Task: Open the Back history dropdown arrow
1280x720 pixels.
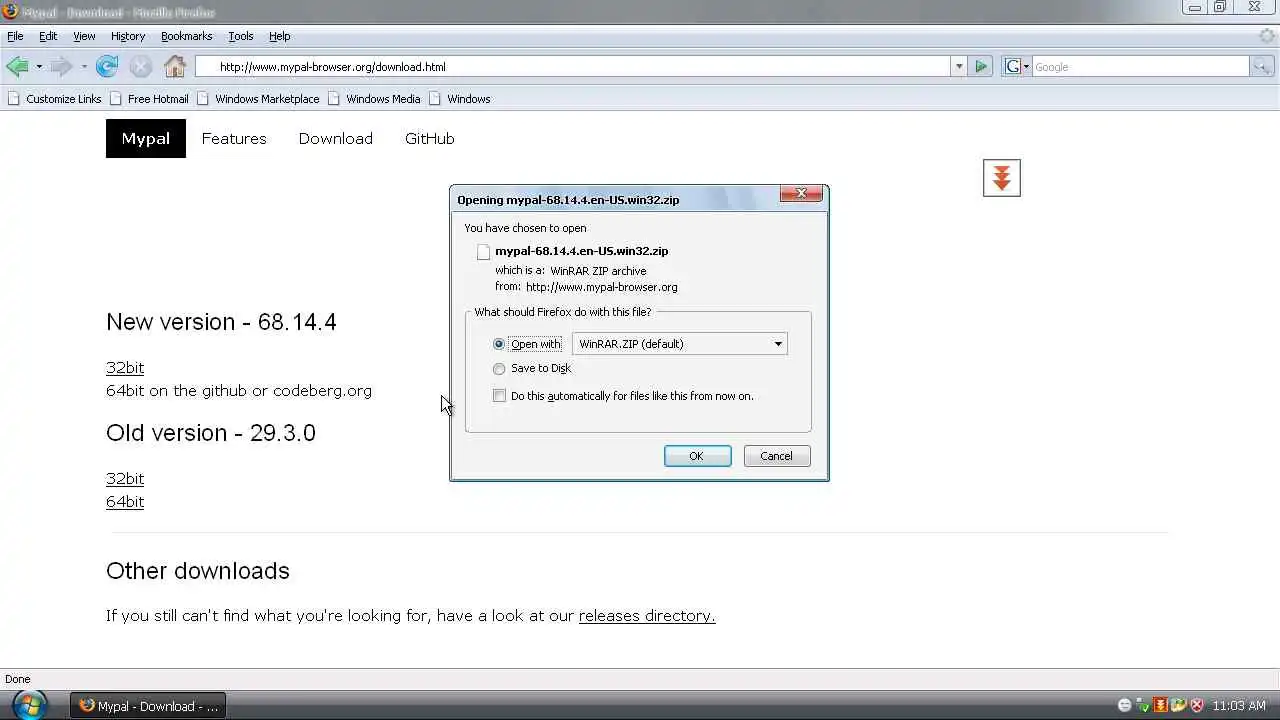Action: [x=39, y=67]
